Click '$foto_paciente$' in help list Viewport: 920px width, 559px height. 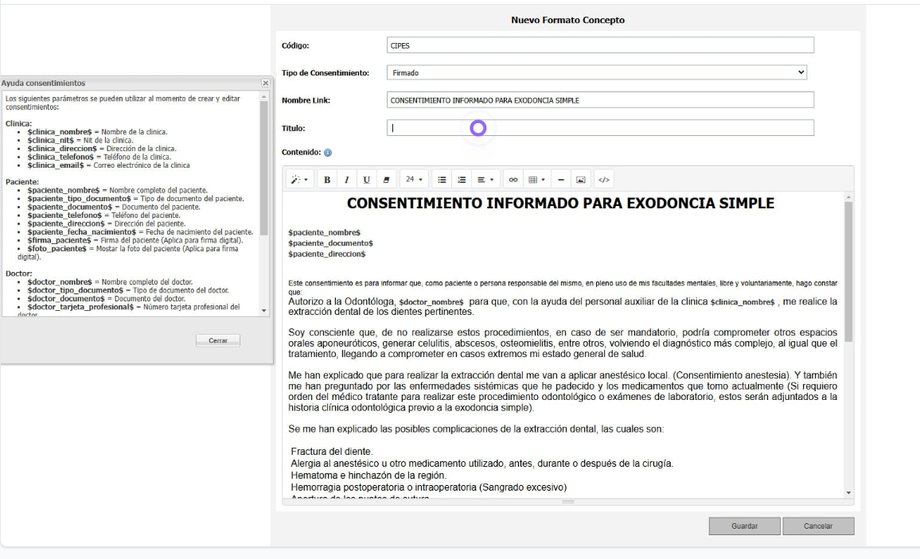[x=56, y=249]
